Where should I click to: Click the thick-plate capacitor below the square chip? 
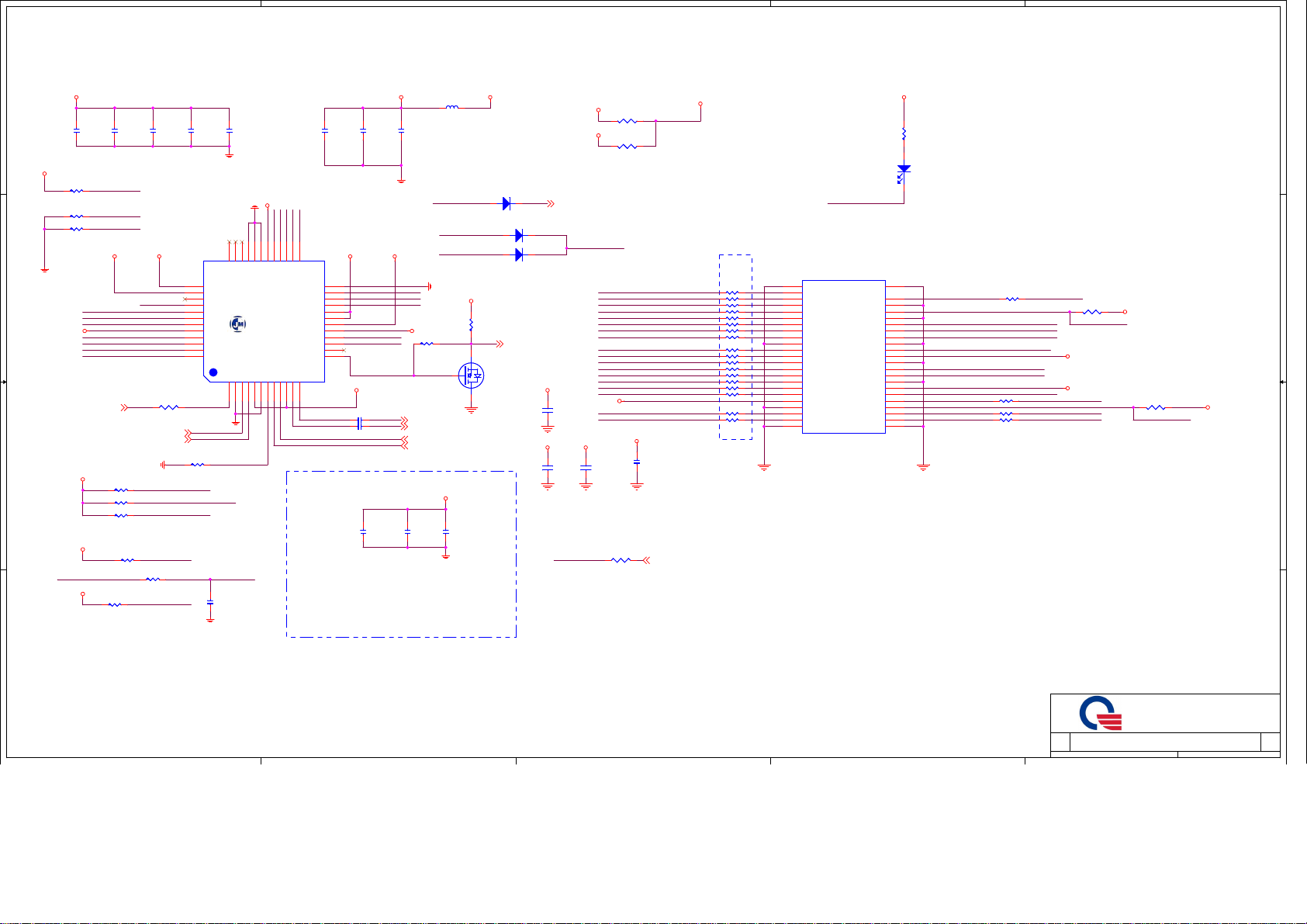pos(358,423)
